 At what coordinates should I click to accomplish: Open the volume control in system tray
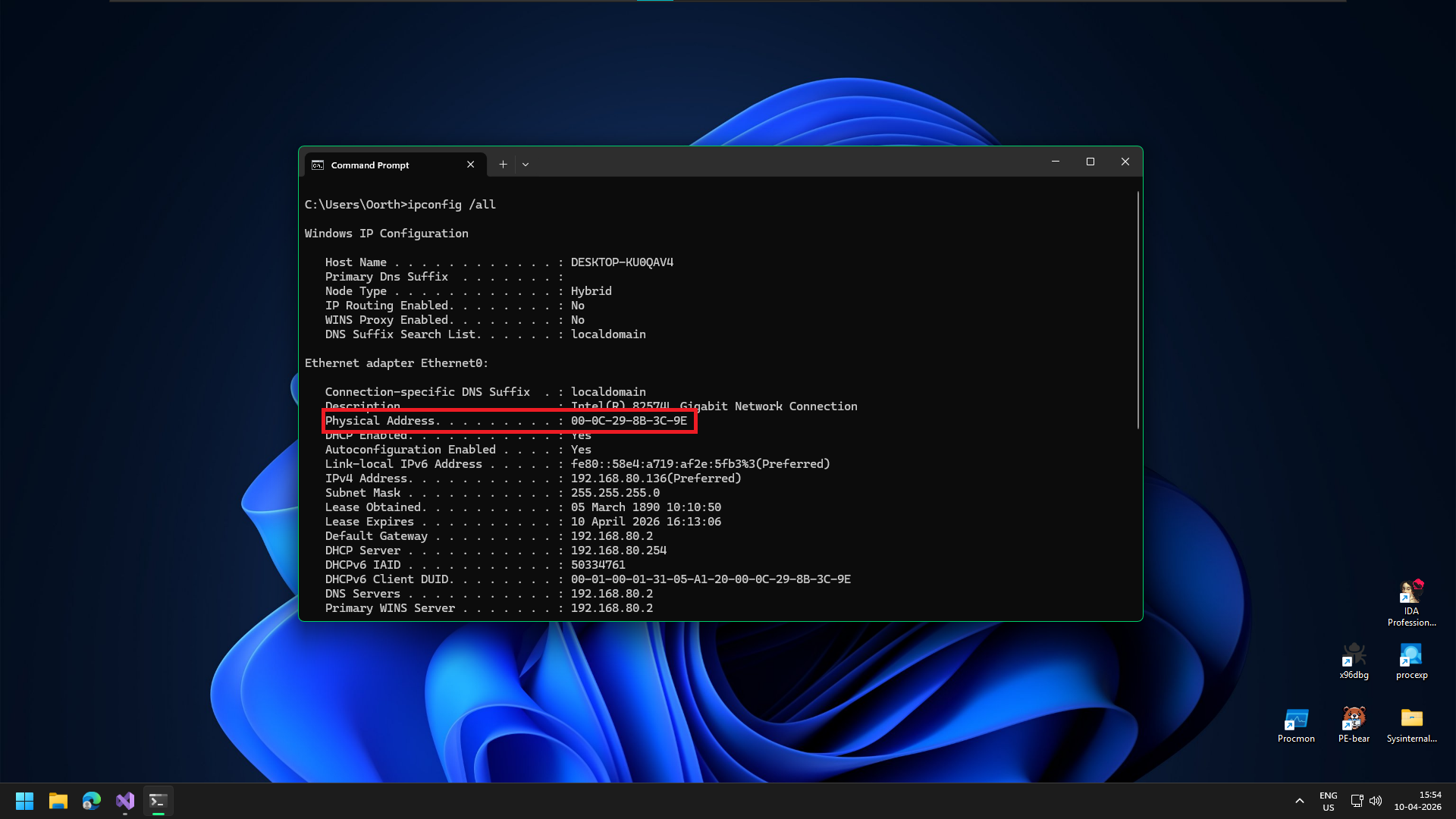pos(1376,801)
